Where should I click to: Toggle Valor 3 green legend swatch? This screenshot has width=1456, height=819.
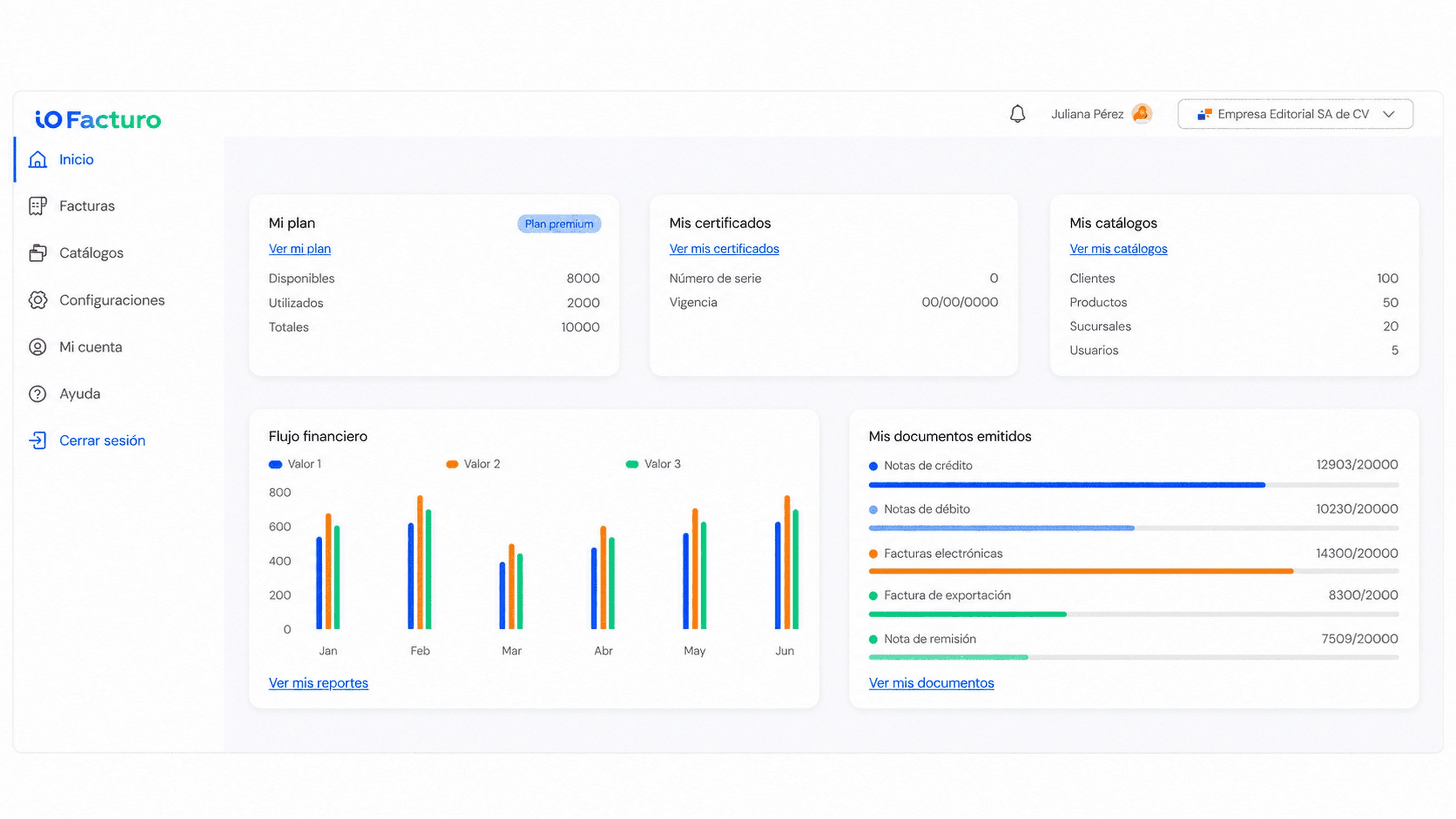tap(632, 464)
